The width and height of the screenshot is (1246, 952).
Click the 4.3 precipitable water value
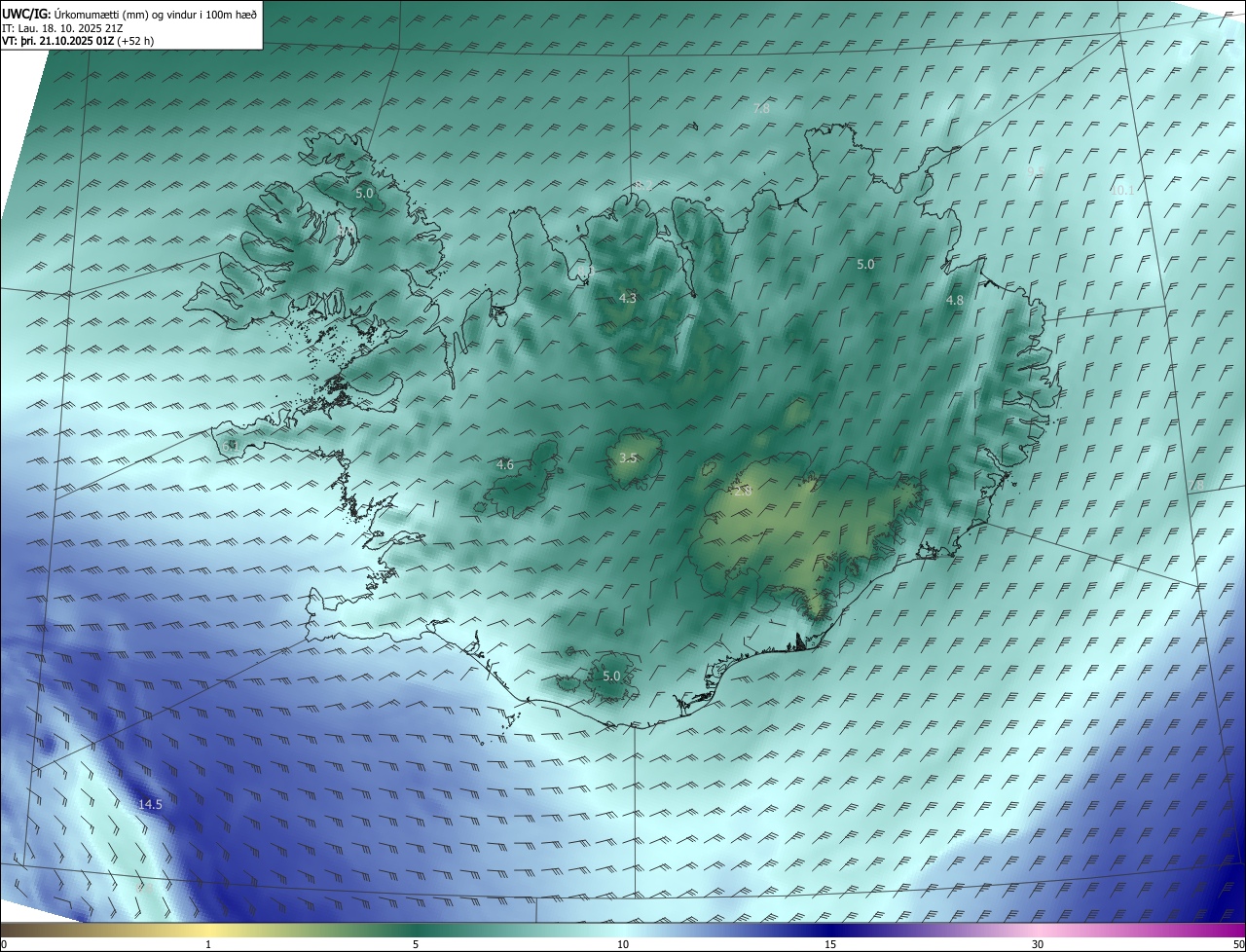628,298
